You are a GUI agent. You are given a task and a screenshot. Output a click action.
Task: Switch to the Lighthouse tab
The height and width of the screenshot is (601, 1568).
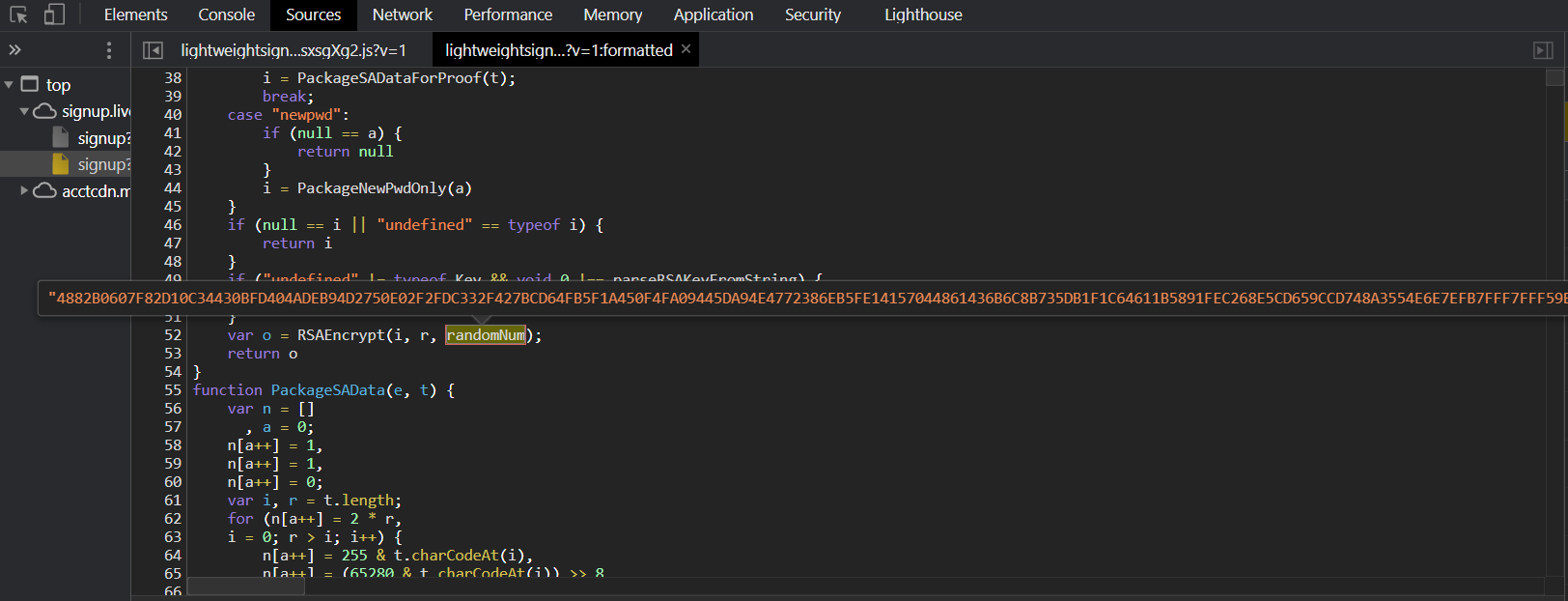922,14
